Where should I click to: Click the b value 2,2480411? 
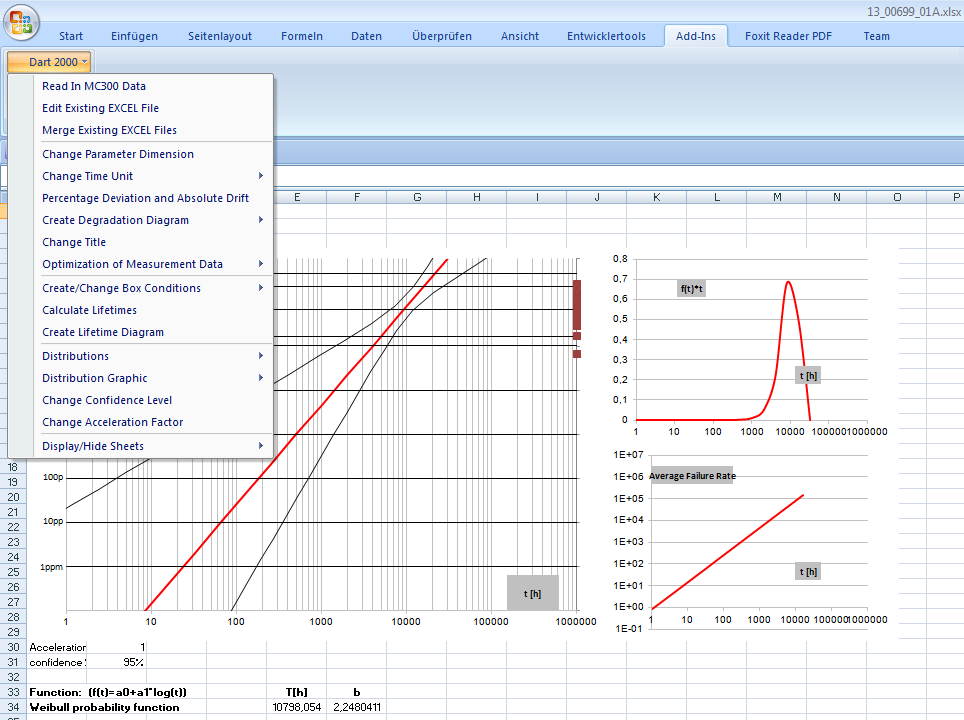click(x=357, y=707)
